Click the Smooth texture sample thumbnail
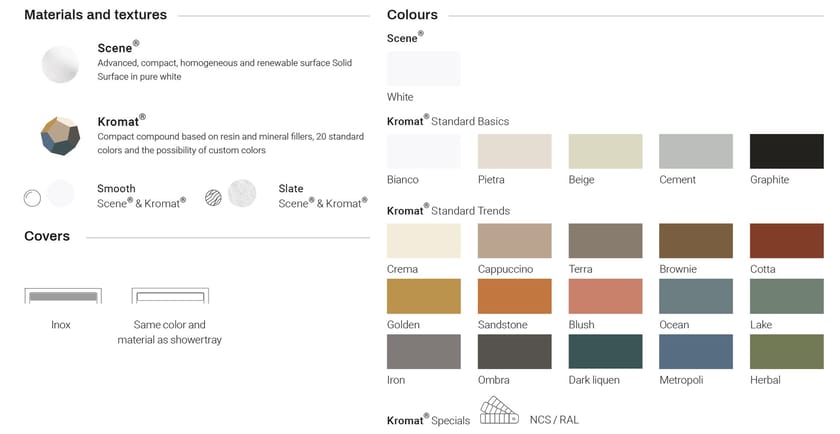Viewport: 840px width, 434px height. [x=60, y=193]
